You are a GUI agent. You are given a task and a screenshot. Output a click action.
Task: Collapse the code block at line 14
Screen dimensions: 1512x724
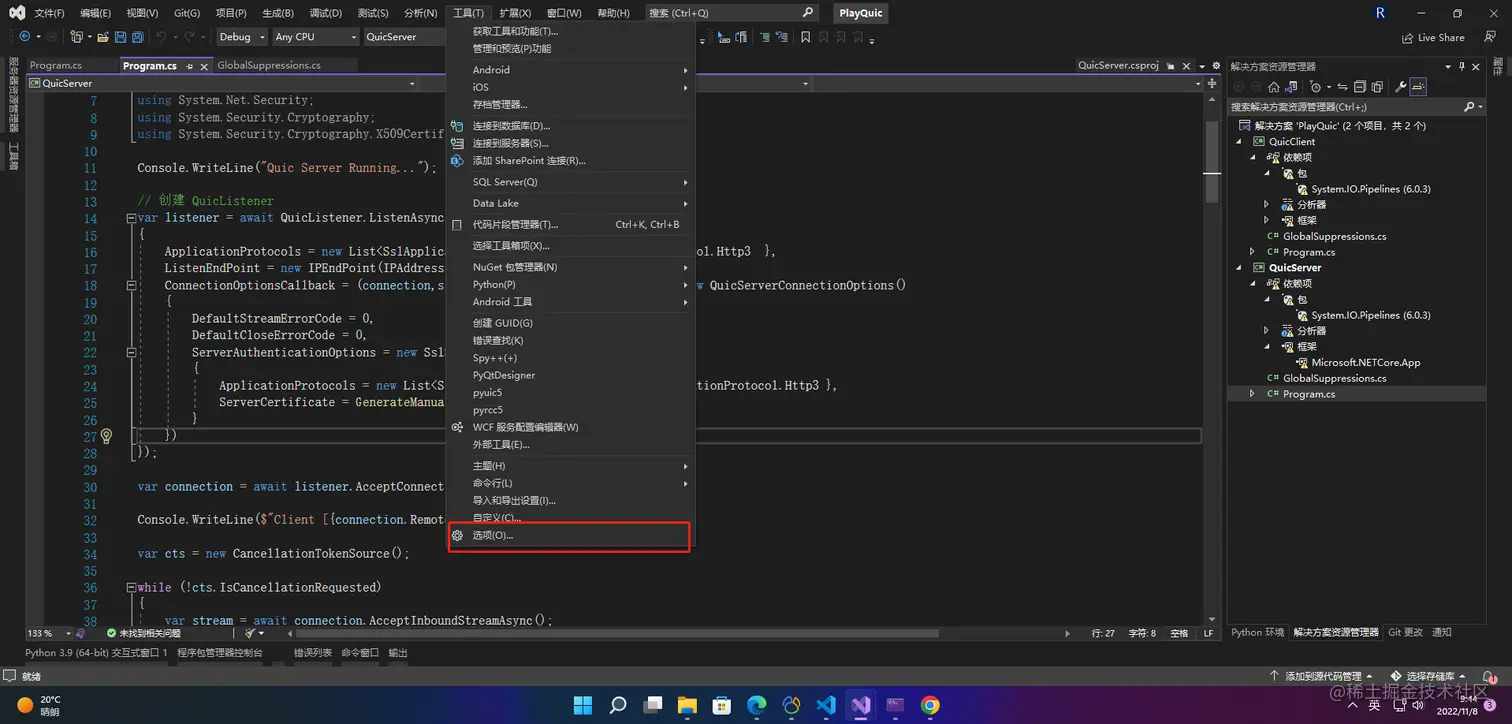coord(131,218)
